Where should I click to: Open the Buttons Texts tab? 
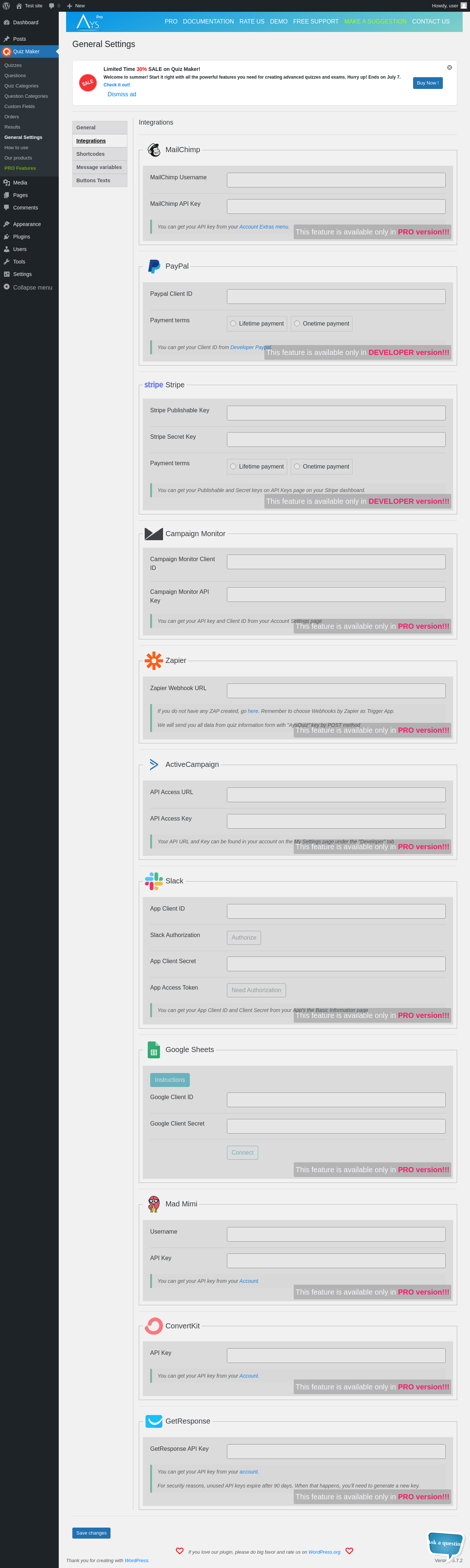[x=100, y=180]
